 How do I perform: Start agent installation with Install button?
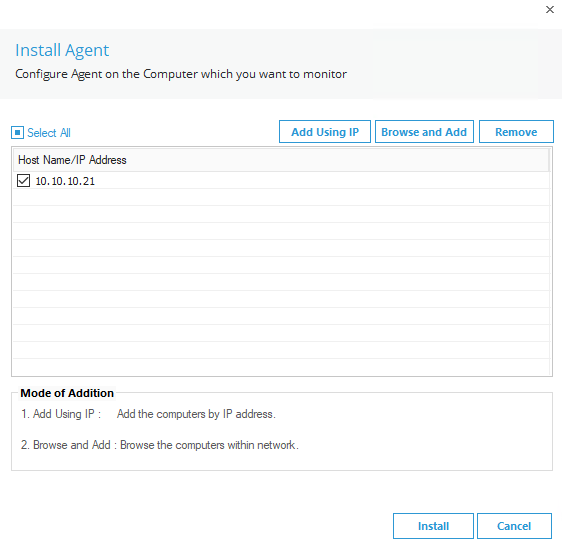coord(433,526)
